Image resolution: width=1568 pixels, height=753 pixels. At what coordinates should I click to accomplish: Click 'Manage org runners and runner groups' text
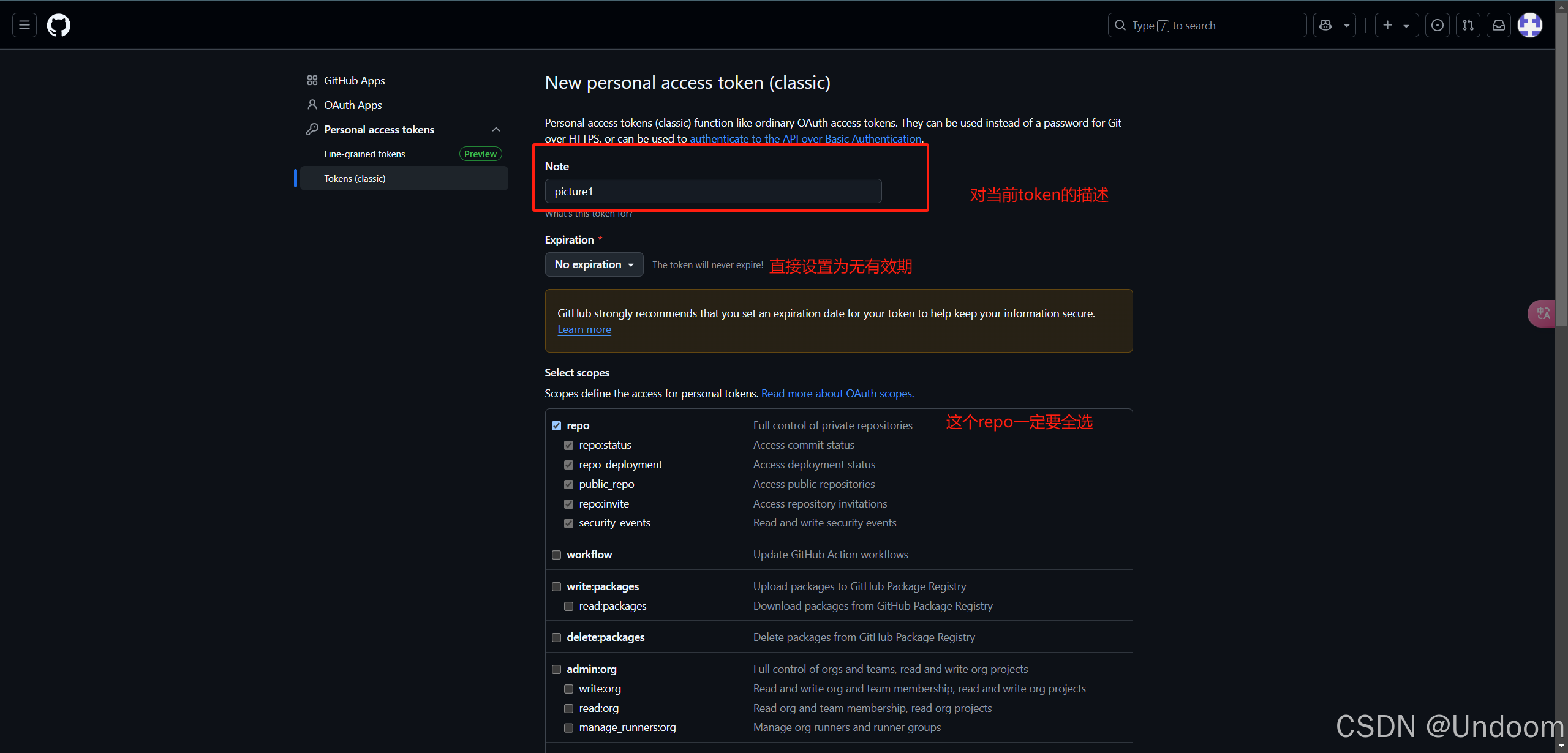pyautogui.click(x=846, y=727)
